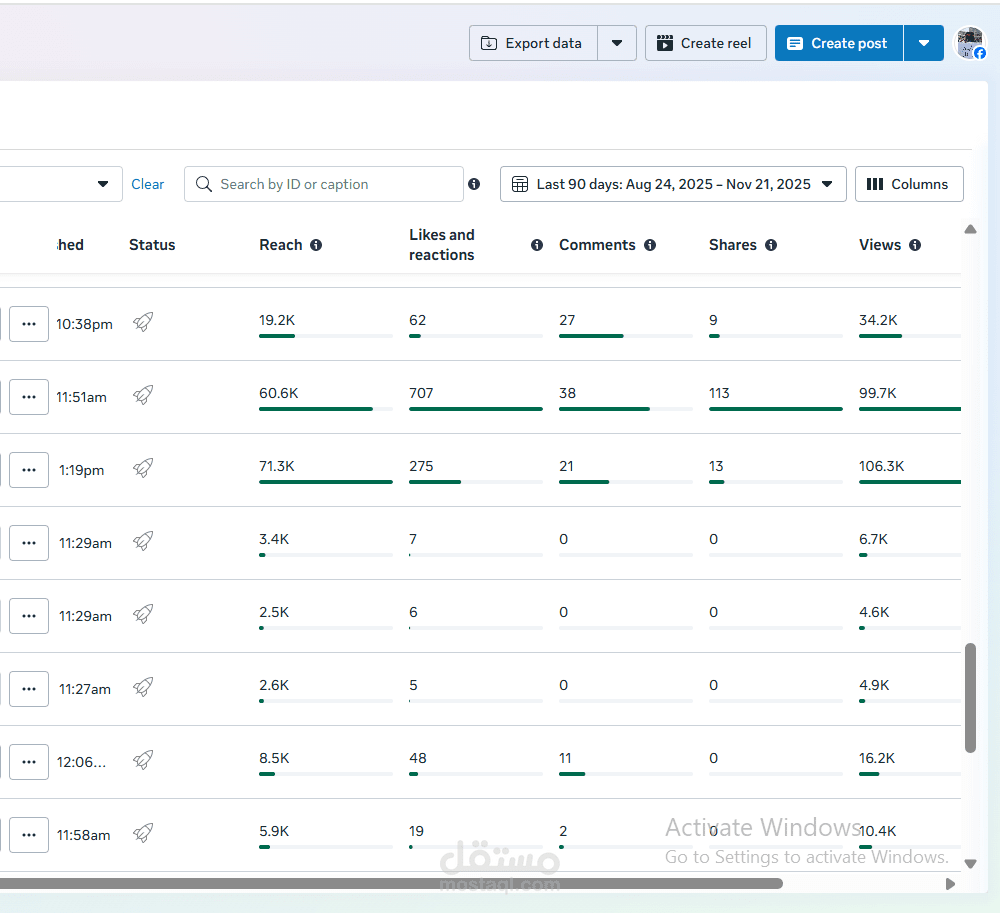Open the Last 90 days date range picker

click(x=673, y=184)
